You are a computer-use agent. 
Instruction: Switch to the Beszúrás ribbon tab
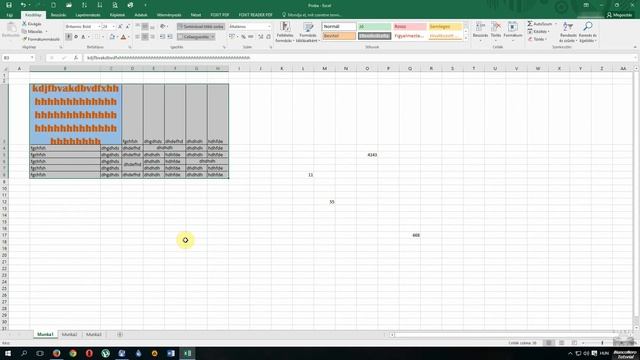pos(58,15)
